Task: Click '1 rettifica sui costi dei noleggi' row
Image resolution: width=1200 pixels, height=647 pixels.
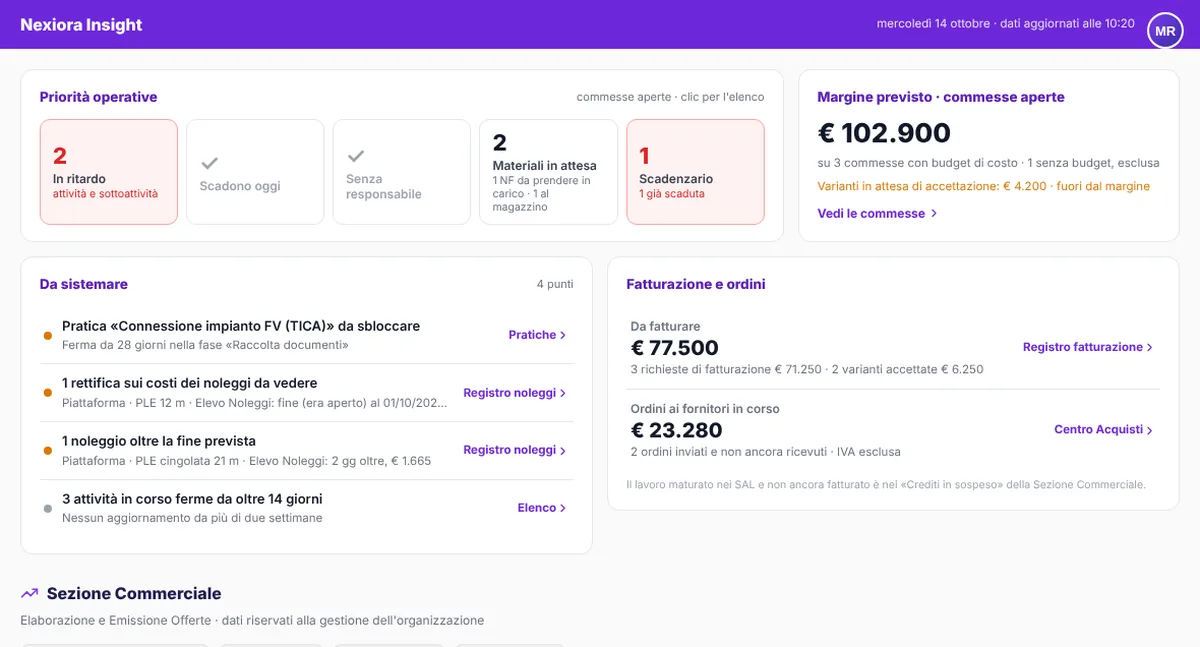Action: coord(306,393)
